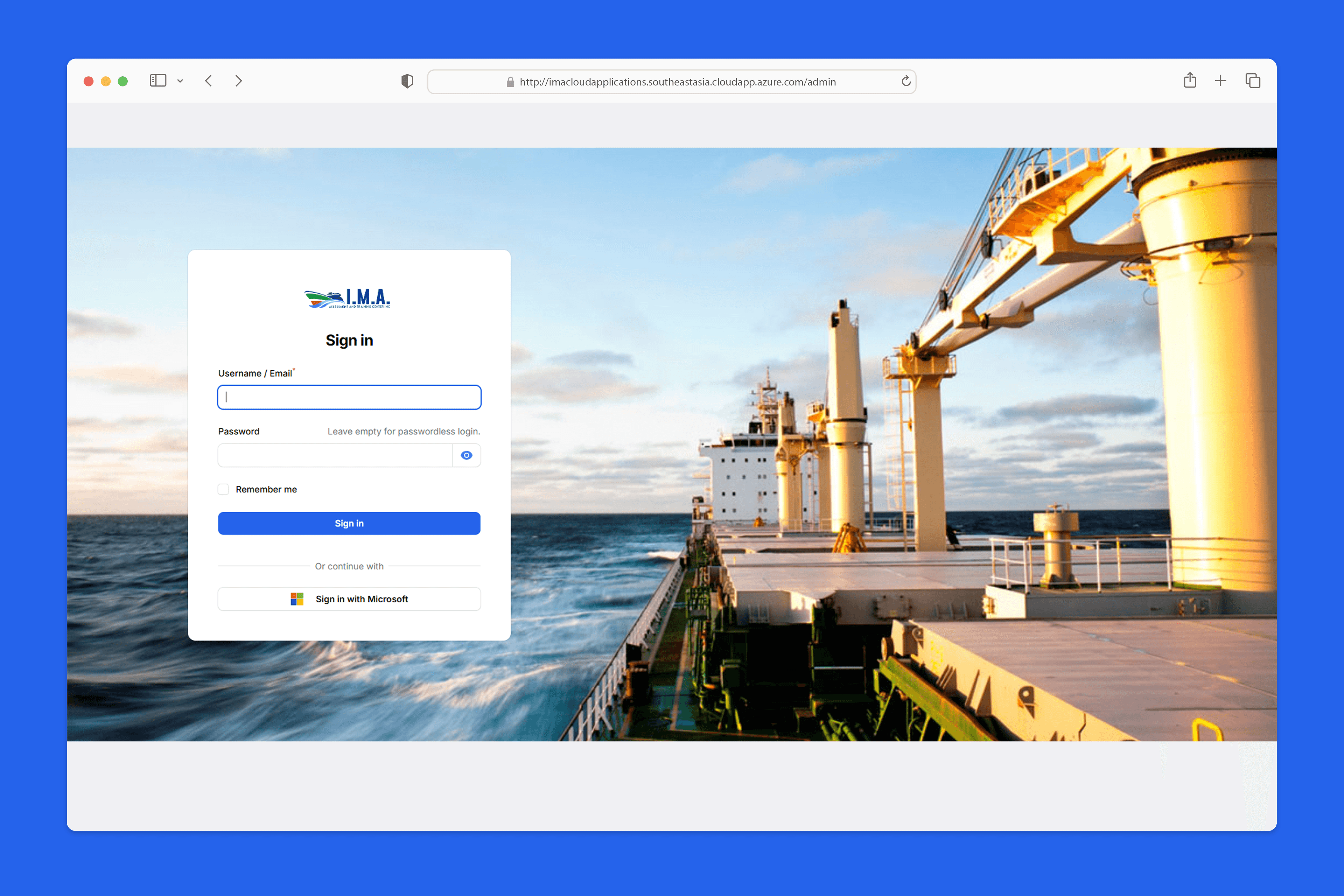Expand the sidebar dropdown chevron
Image resolution: width=1344 pixels, height=896 pixels.
pyautogui.click(x=180, y=81)
